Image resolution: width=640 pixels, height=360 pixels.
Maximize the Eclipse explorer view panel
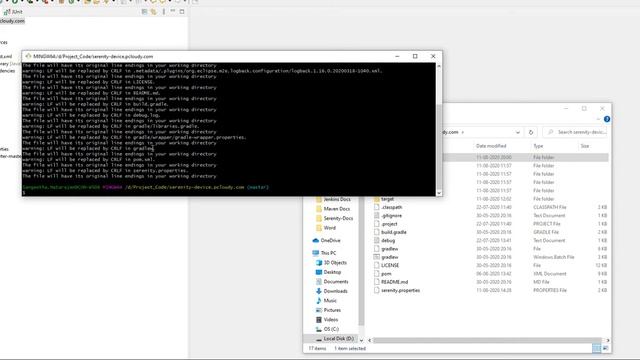point(182,11)
